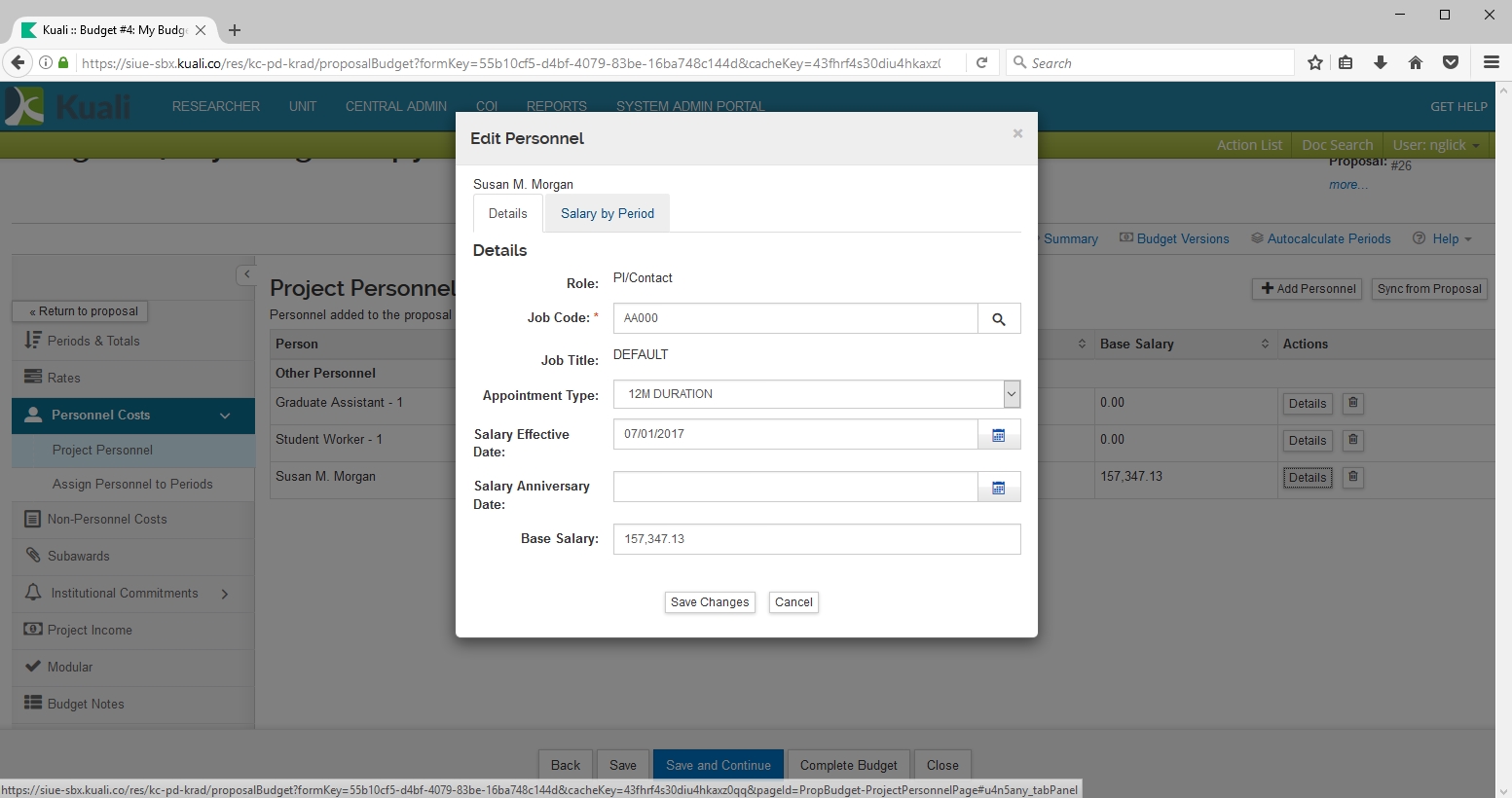Collapse the left sidebar with the arrow icon
The height and width of the screenshot is (798, 1512).
pos(246,275)
